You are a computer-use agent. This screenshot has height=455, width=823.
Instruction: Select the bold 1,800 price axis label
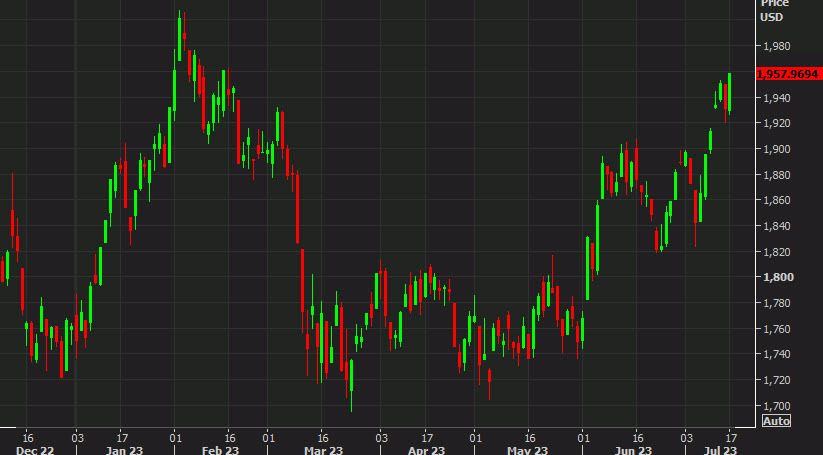[x=777, y=277]
